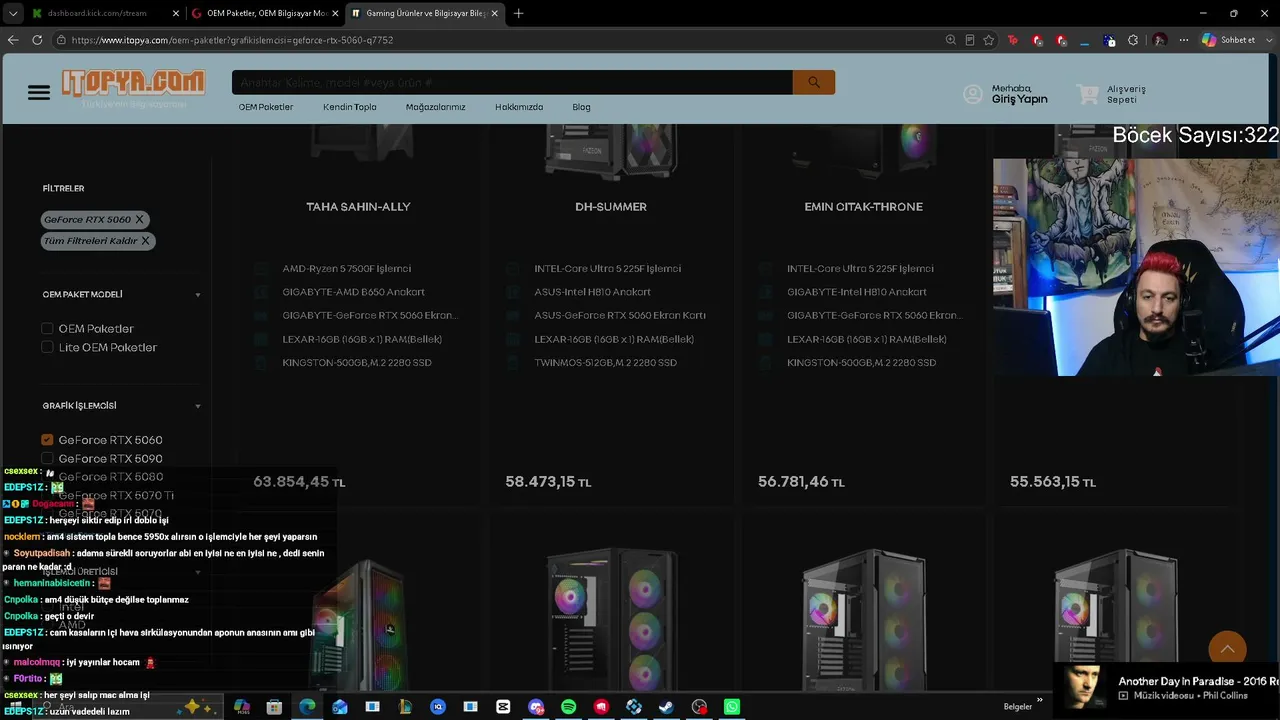Click the red Tp extension icon
Screen dimensions: 1280x720
[1013, 40]
